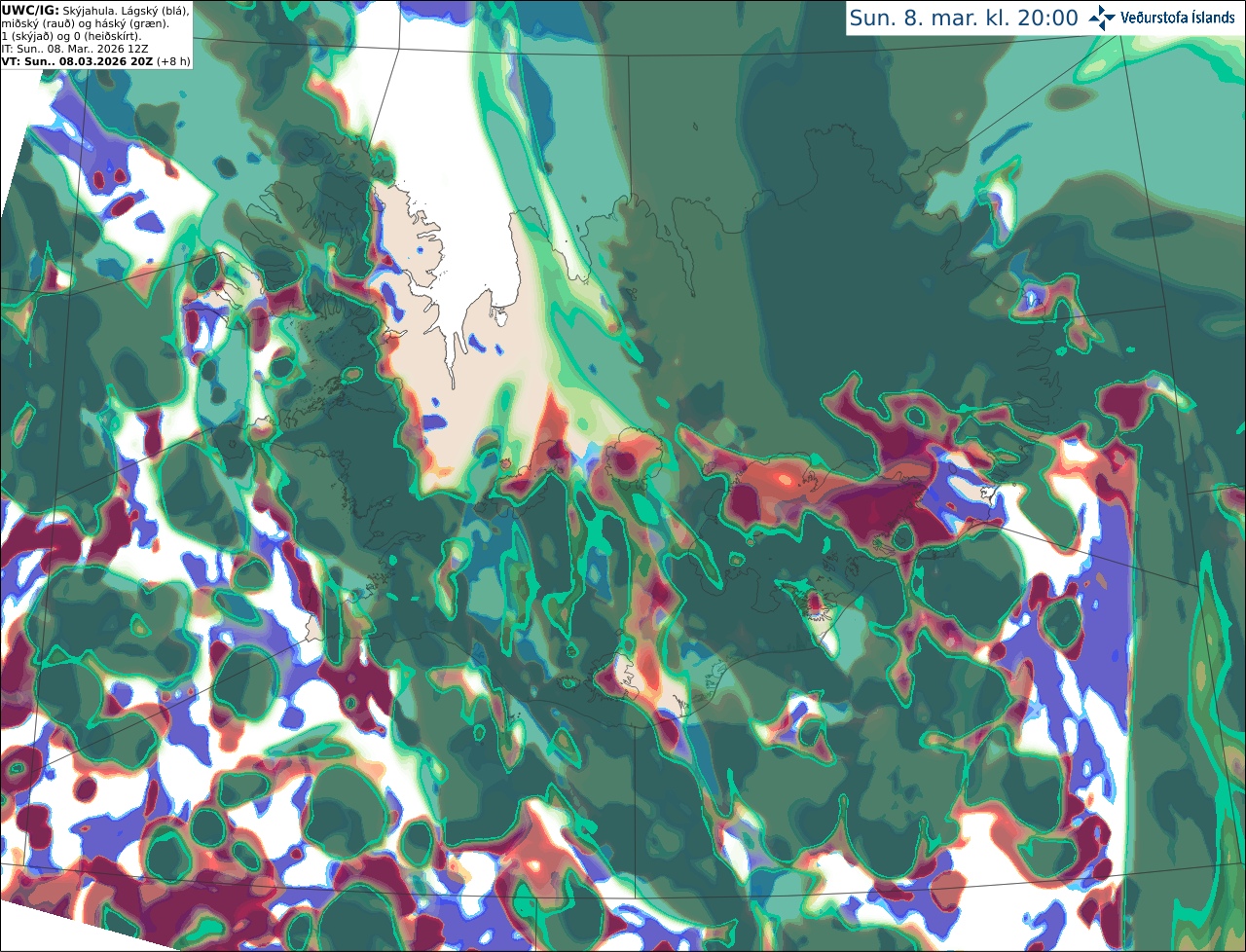Image resolution: width=1246 pixels, height=952 pixels.
Task: Click the '1 (skýjað) og 0 (heiðskírt)' legend line
Action: tap(71, 36)
